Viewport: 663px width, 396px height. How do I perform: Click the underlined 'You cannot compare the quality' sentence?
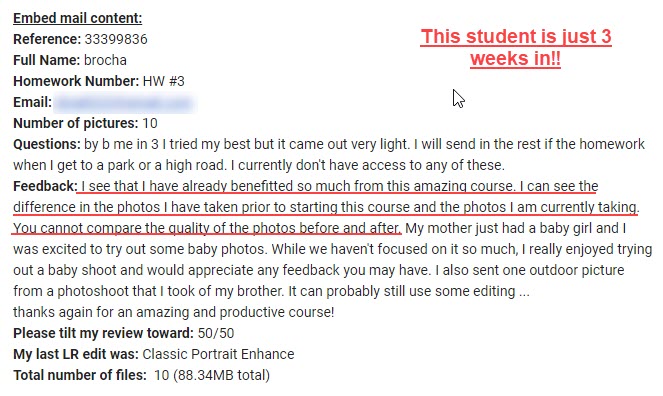tap(207, 228)
